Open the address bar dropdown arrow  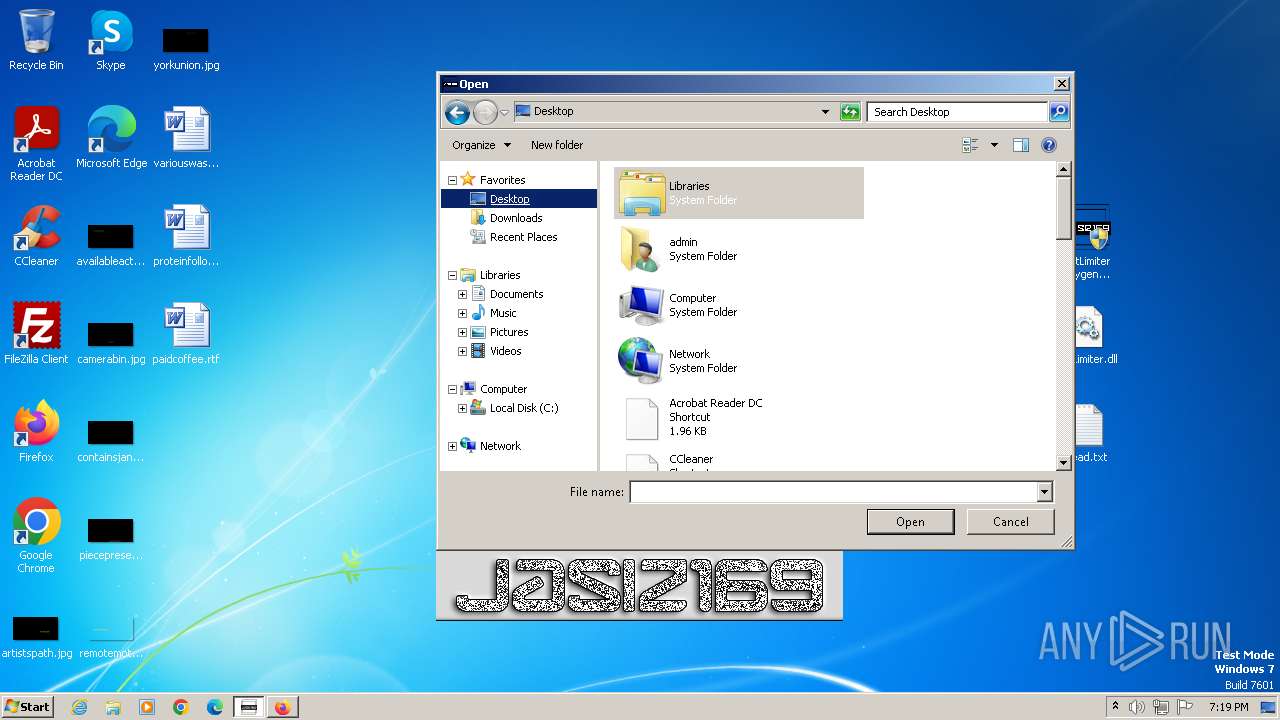click(825, 112)
